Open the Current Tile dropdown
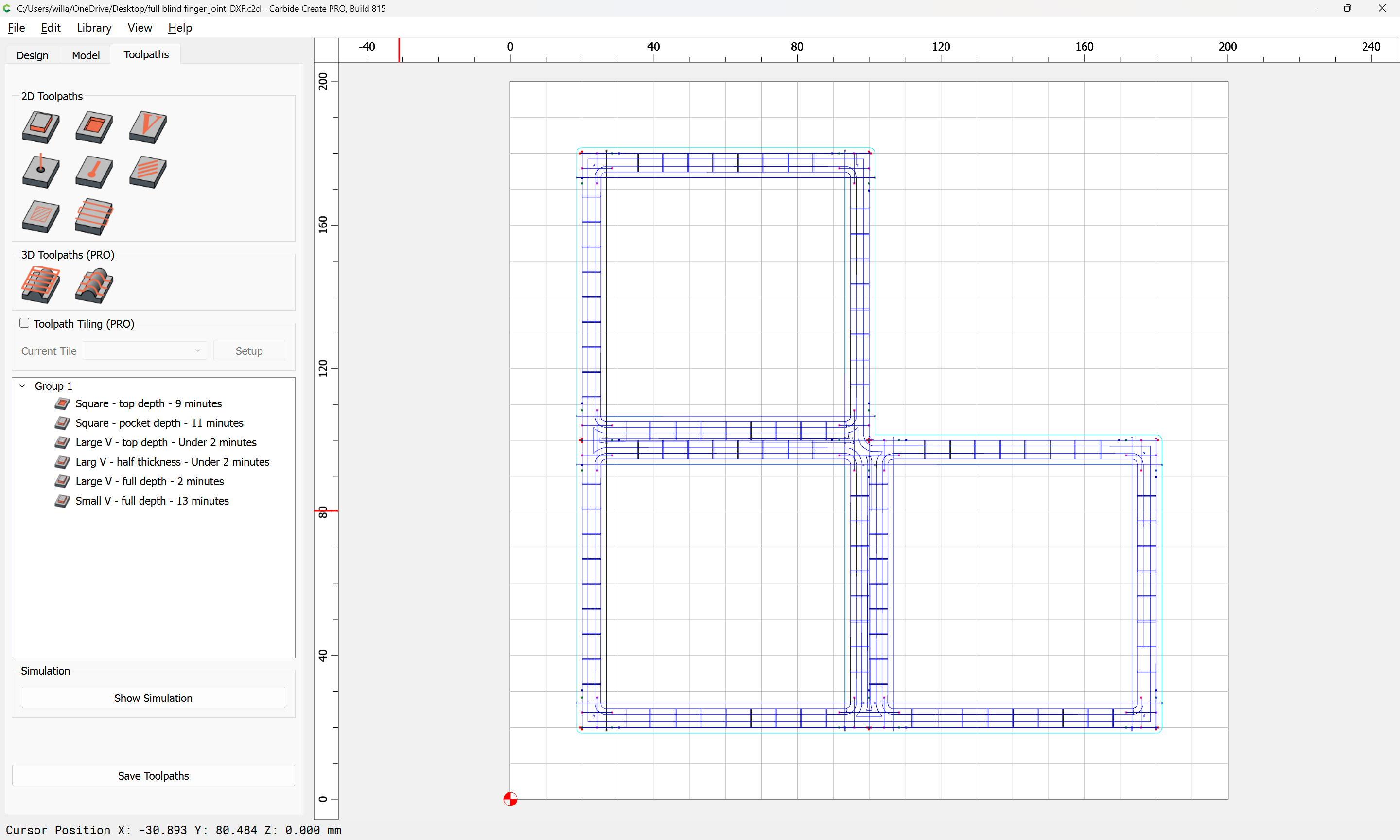Image resolution: width=1400 pixels, height=840 pixels. 144,350
